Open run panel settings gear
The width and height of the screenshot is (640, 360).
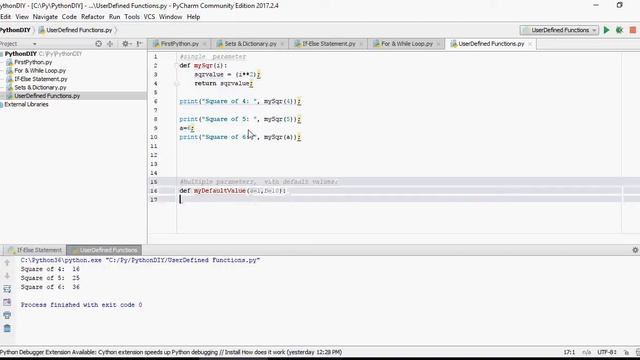[635, 250]
